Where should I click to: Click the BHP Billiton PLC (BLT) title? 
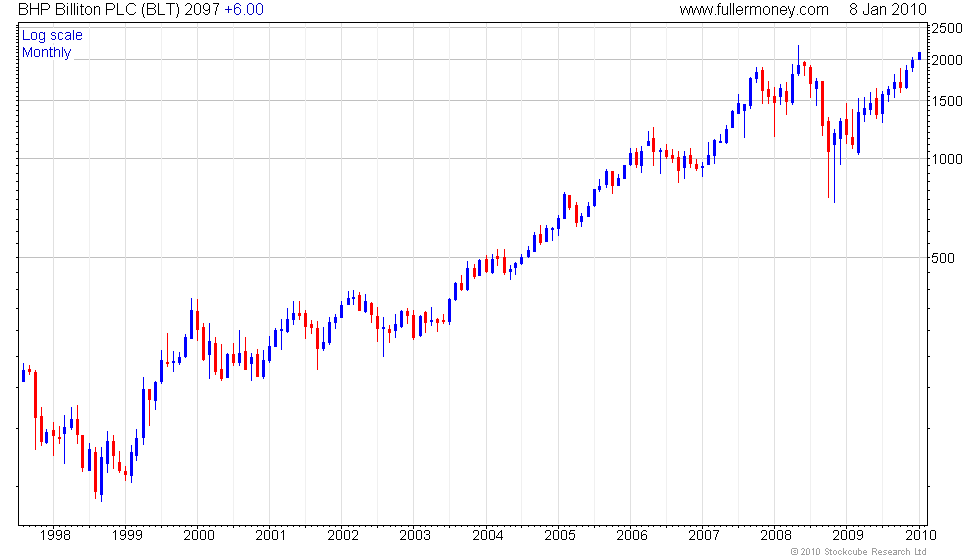click(x=99, y=9)
